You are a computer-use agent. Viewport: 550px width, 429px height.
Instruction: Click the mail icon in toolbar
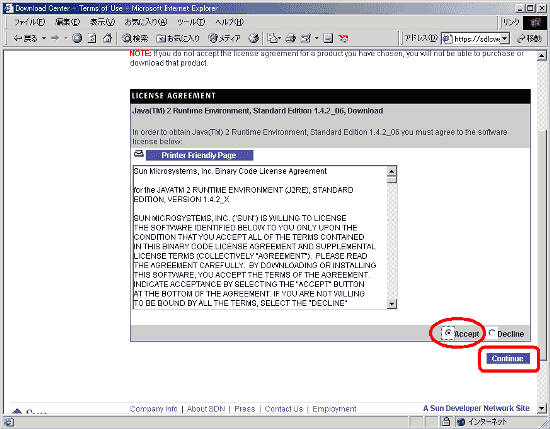click(x=274, y=38)
